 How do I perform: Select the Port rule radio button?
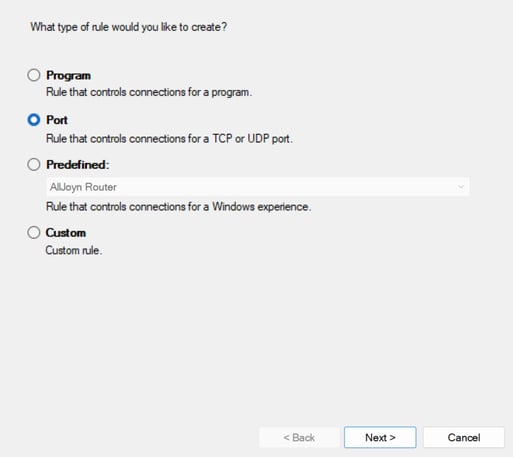click(x=34, y=120)
